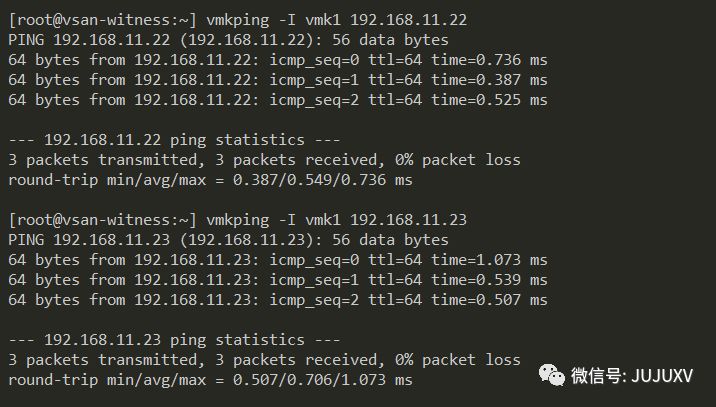Click the PING 192.168.11.23 header line
This screenshot has height=407, width=716.
click(228, 240)
